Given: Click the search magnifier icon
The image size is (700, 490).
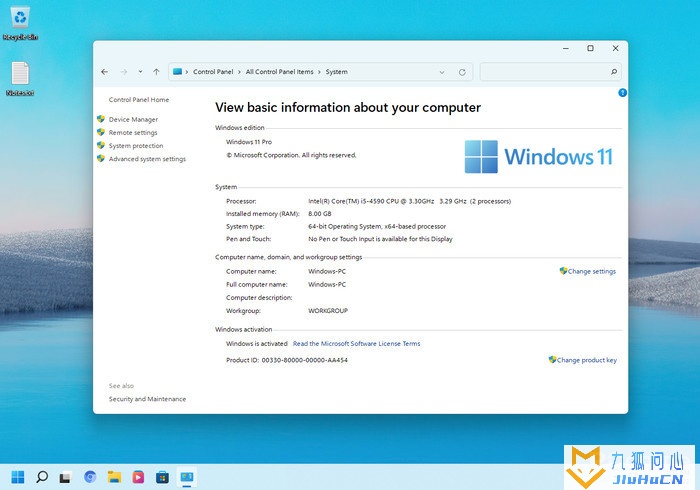Looking at the screenshot, I should click(614, 72).
